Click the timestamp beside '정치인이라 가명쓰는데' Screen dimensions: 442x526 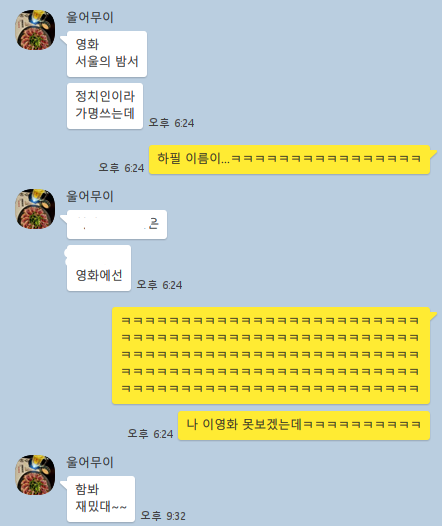click(x=171, y=123)
